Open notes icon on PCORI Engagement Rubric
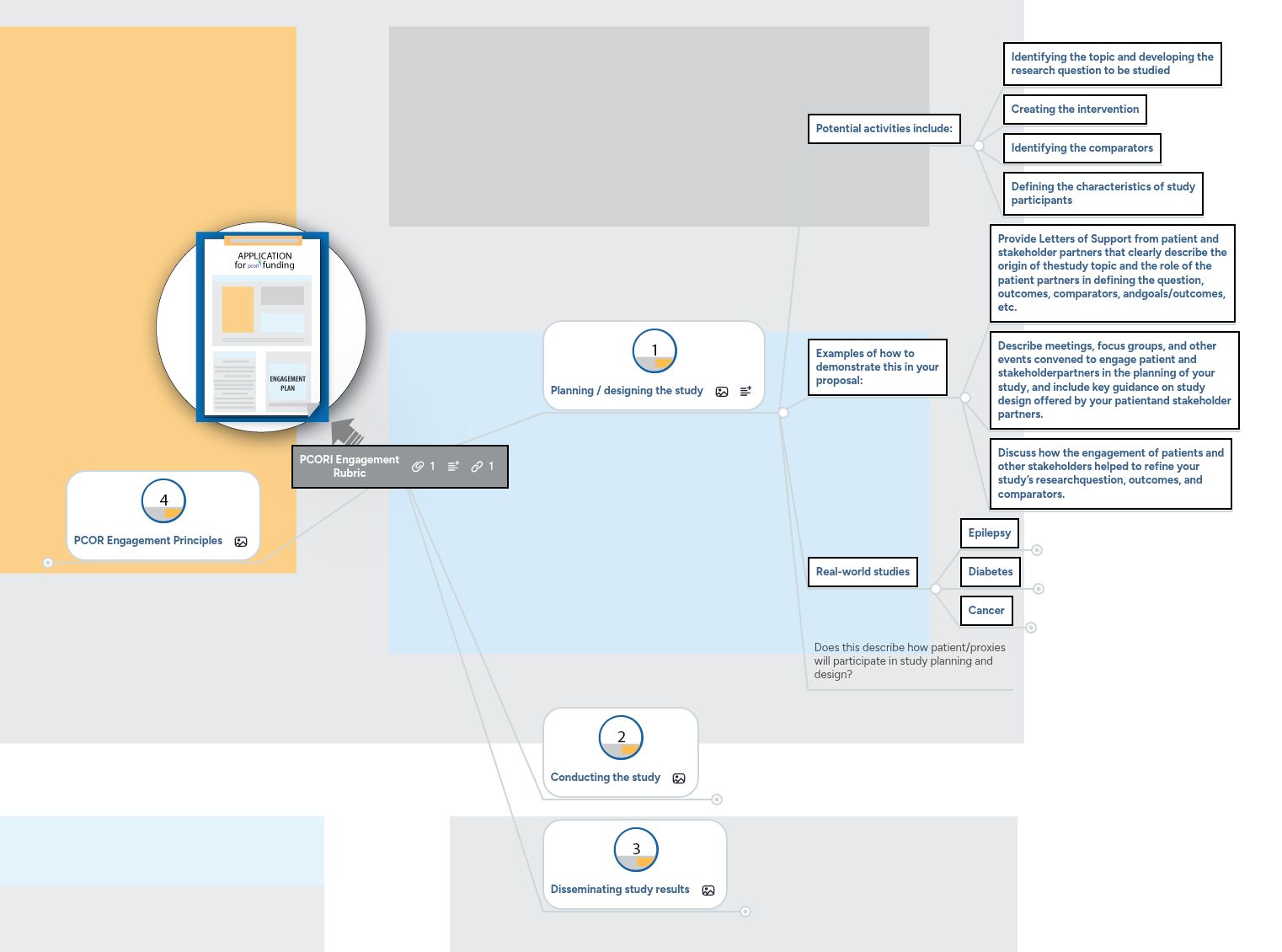The width and height of the screenshot is (1282, 952). click(x=453, y=467)
